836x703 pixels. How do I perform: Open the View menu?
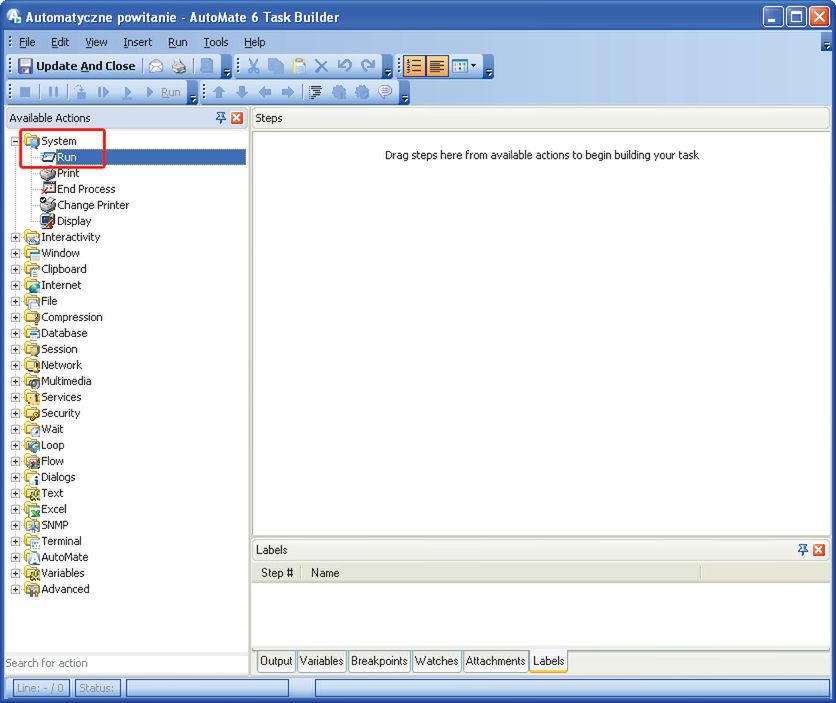96,42
